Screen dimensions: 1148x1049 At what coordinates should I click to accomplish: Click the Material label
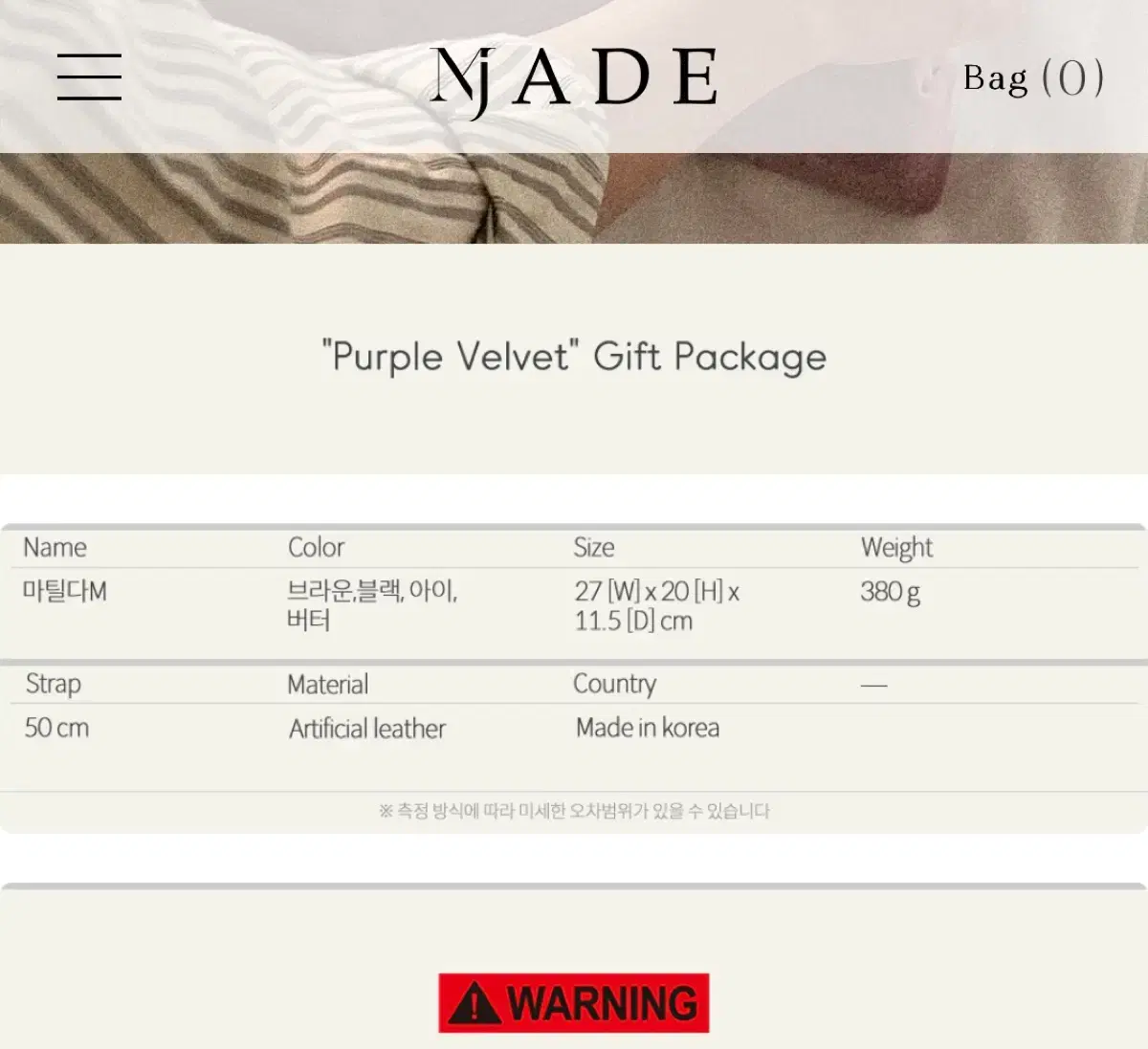click(x=327, y=685)
